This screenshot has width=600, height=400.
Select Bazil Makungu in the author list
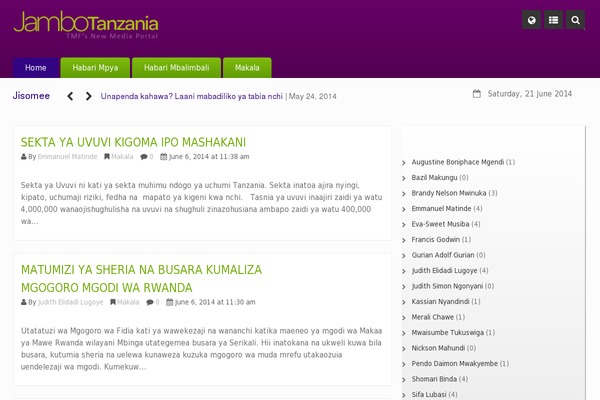(x=434, y=178)
